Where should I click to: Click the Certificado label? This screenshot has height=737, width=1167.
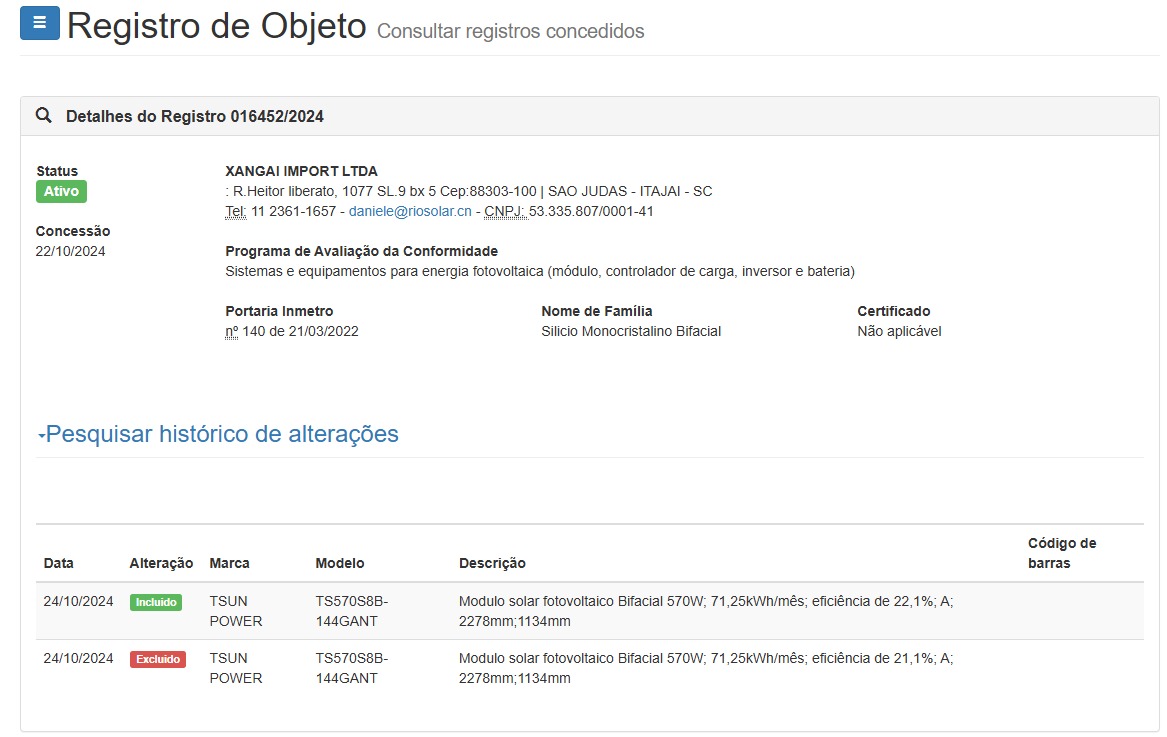pos(894,311)
